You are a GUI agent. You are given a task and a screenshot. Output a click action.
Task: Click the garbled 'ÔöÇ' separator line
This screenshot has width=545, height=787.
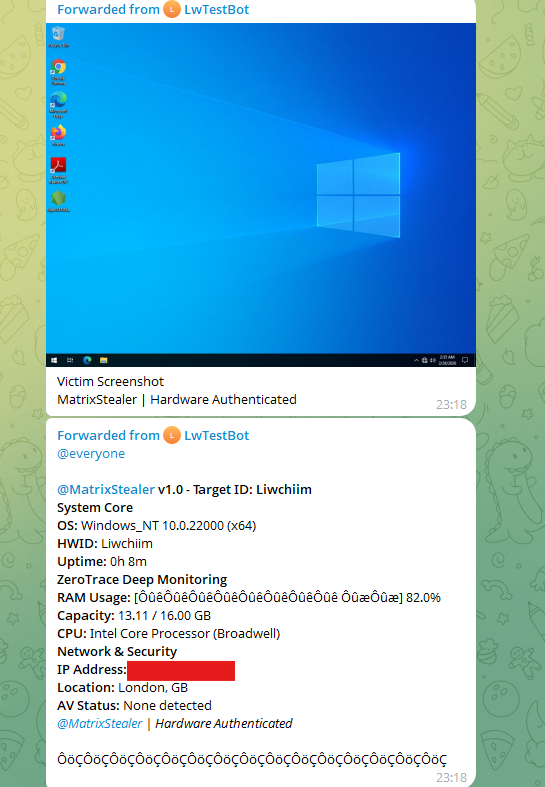coord(252,759)
